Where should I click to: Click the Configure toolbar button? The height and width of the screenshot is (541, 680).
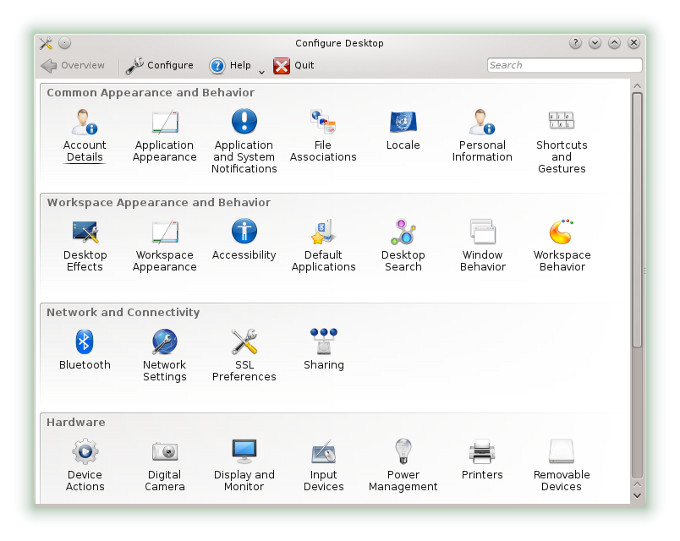click(159, 66)
